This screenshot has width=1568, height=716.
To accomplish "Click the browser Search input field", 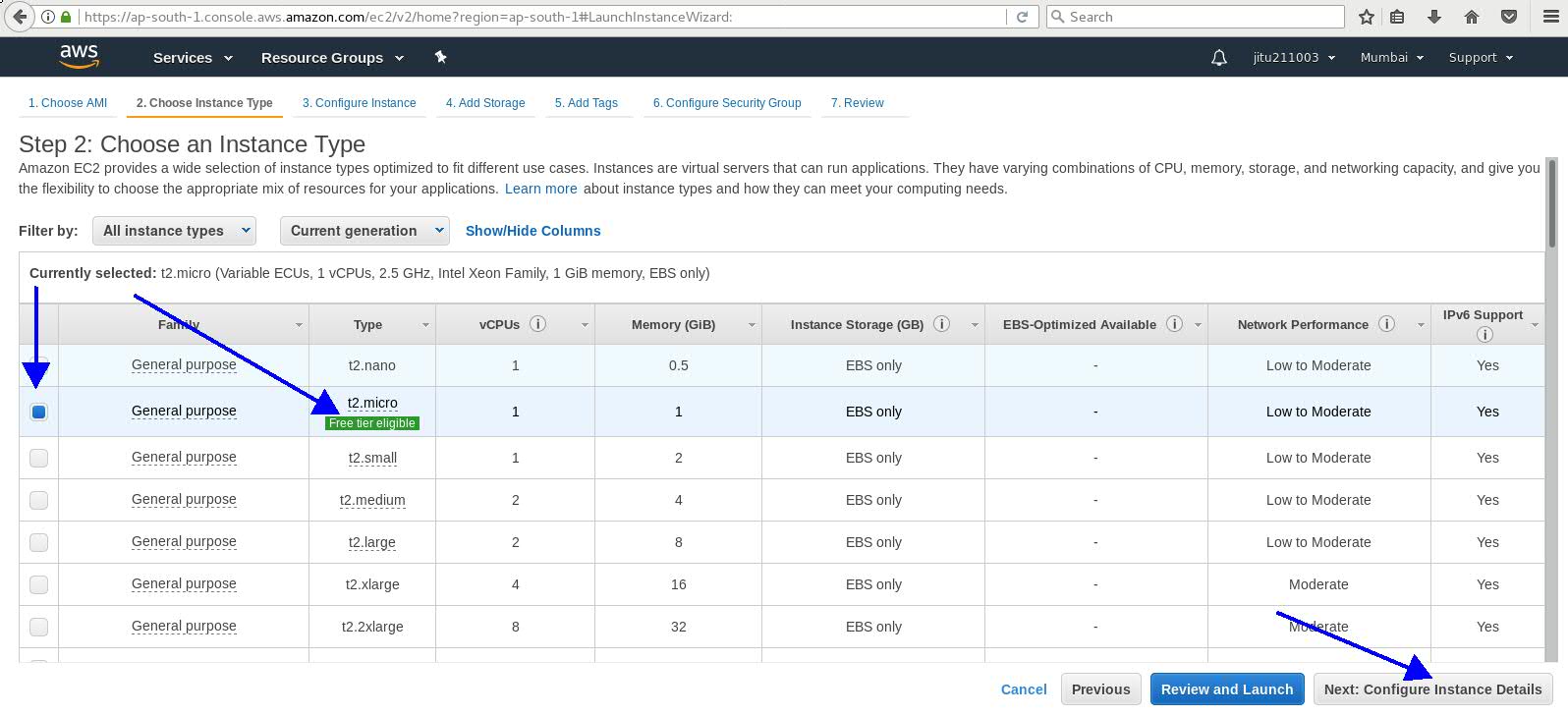I will pos(1195,17).
